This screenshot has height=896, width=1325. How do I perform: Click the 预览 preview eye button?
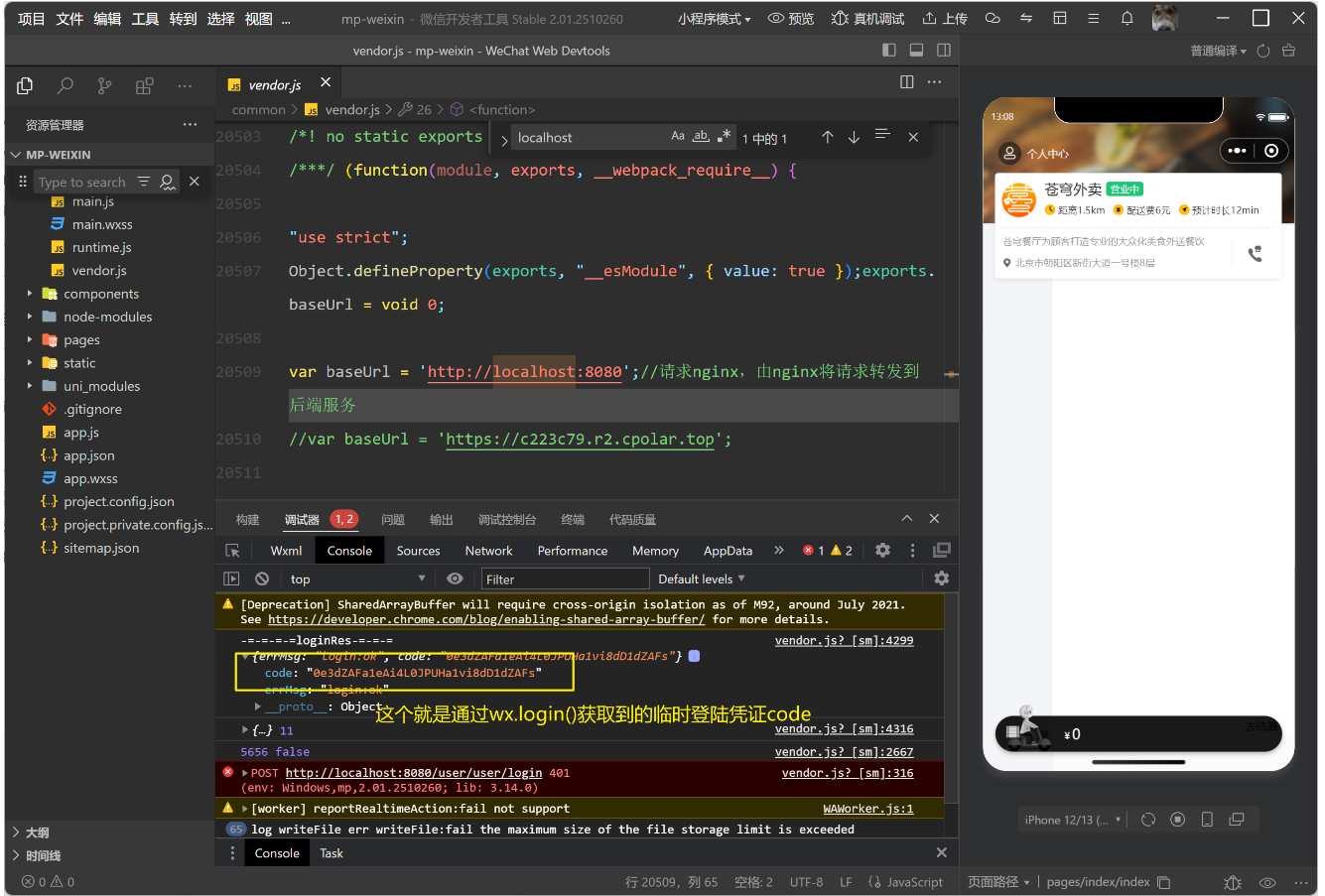point(791,19)
